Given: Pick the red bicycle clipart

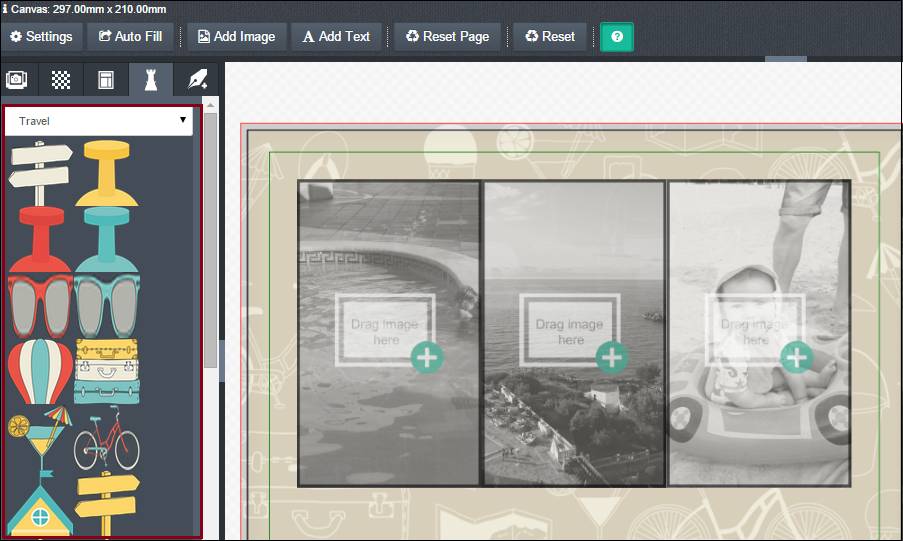Looking at the screenshot, I should (x=106, y=437).
